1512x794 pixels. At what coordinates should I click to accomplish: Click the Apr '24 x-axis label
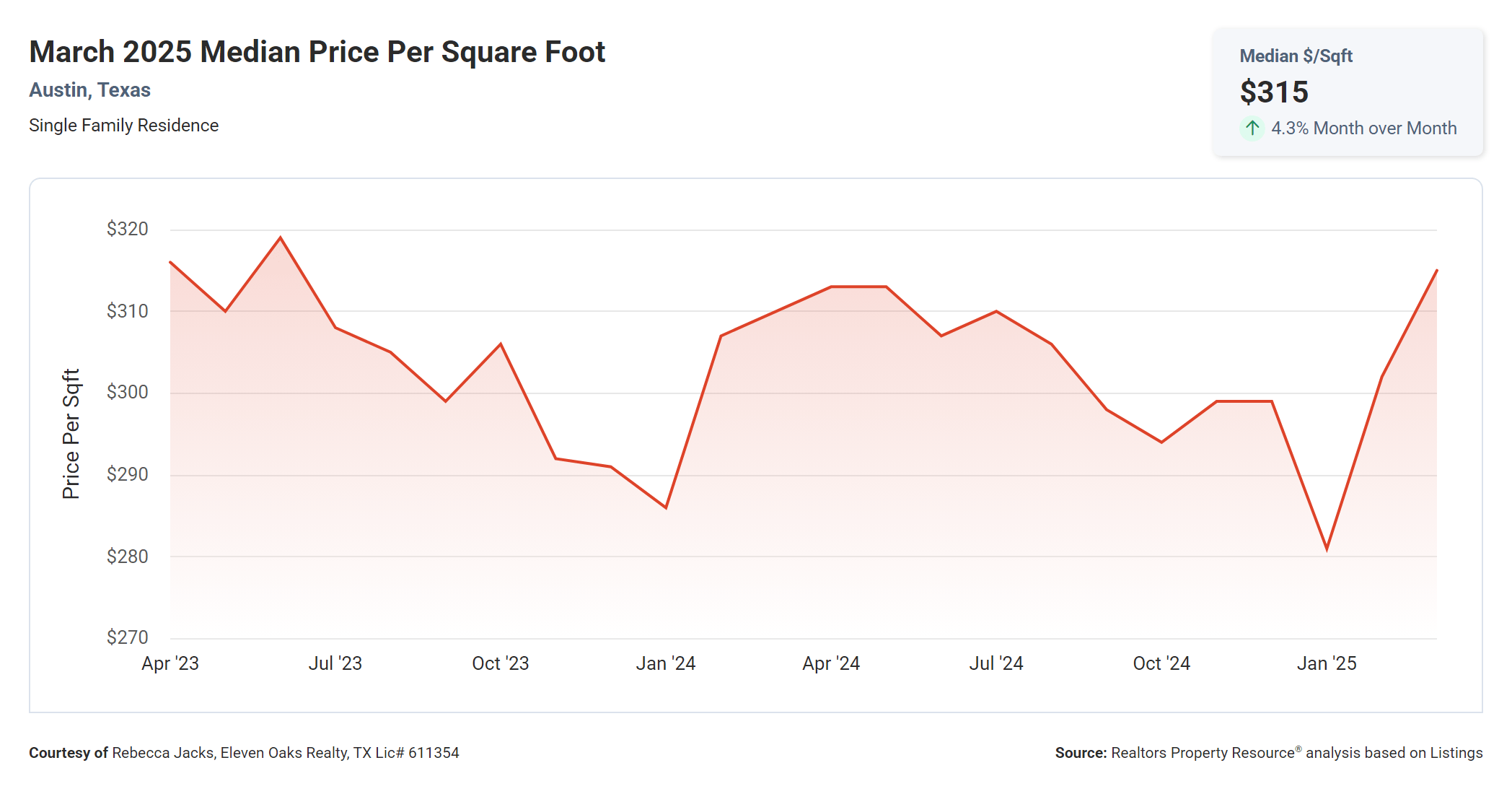click(x=831, y=663)
